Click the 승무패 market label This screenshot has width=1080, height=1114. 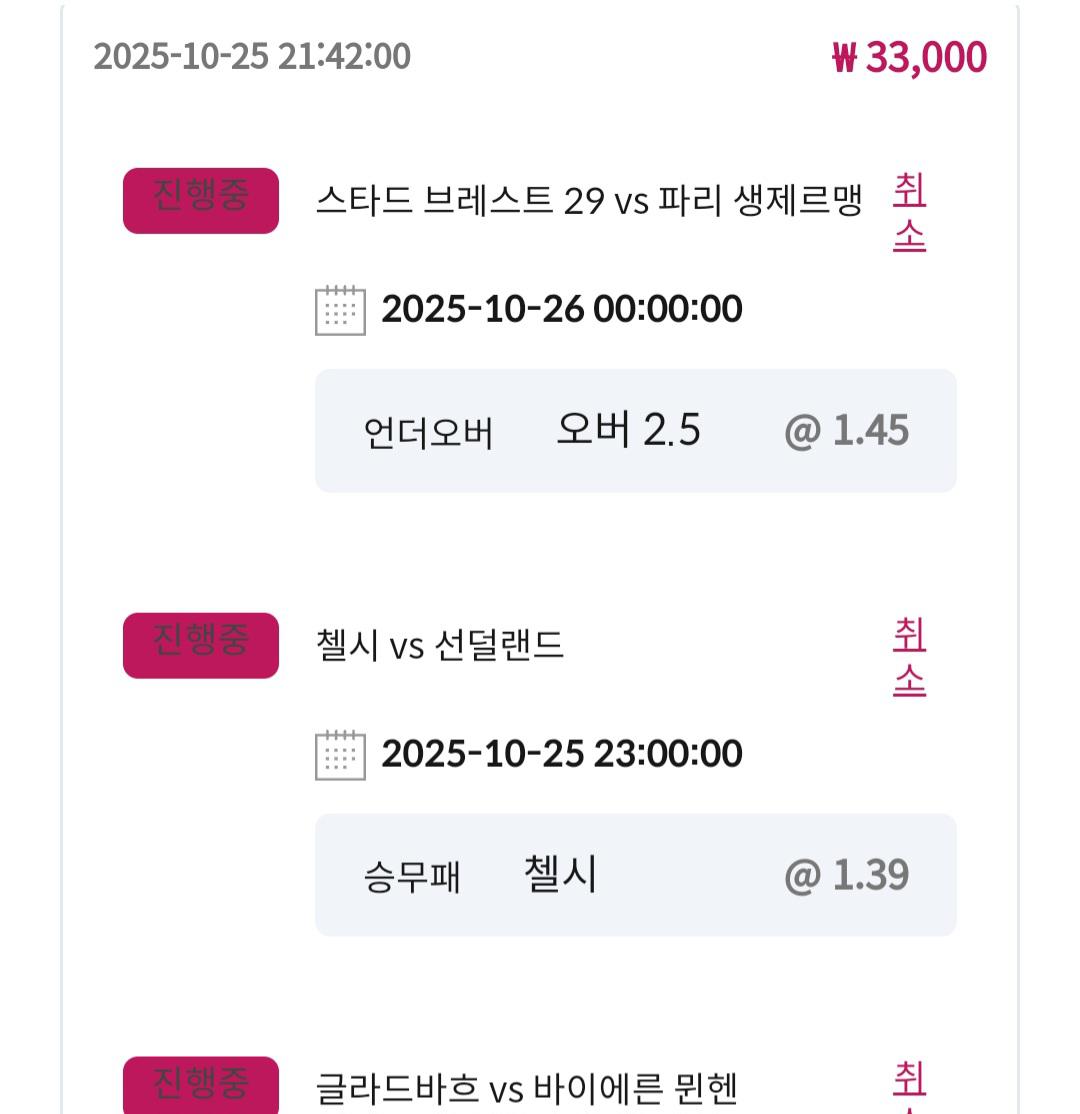[411, 877]
